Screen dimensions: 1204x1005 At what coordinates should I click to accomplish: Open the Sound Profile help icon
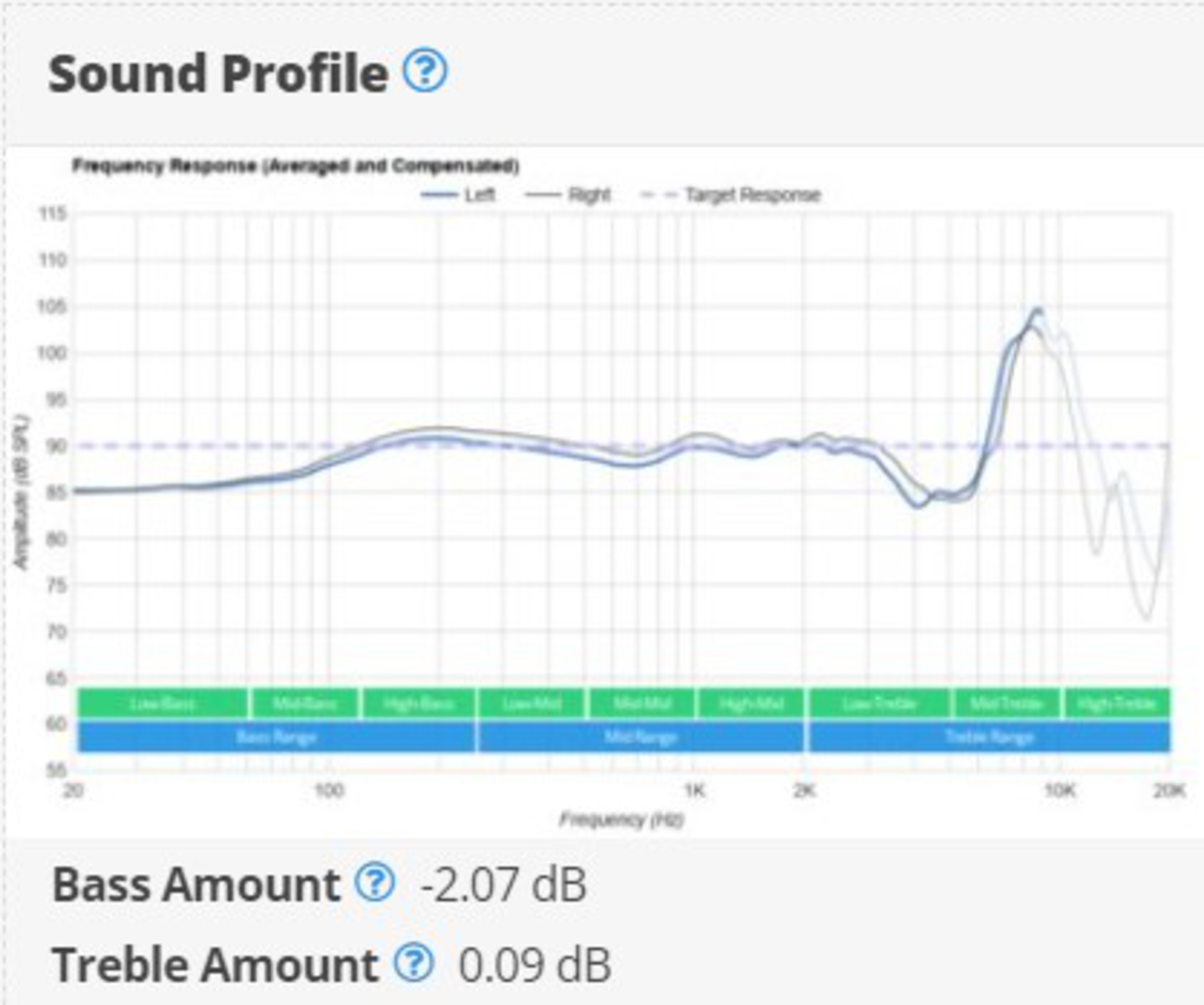coord(425,71)
